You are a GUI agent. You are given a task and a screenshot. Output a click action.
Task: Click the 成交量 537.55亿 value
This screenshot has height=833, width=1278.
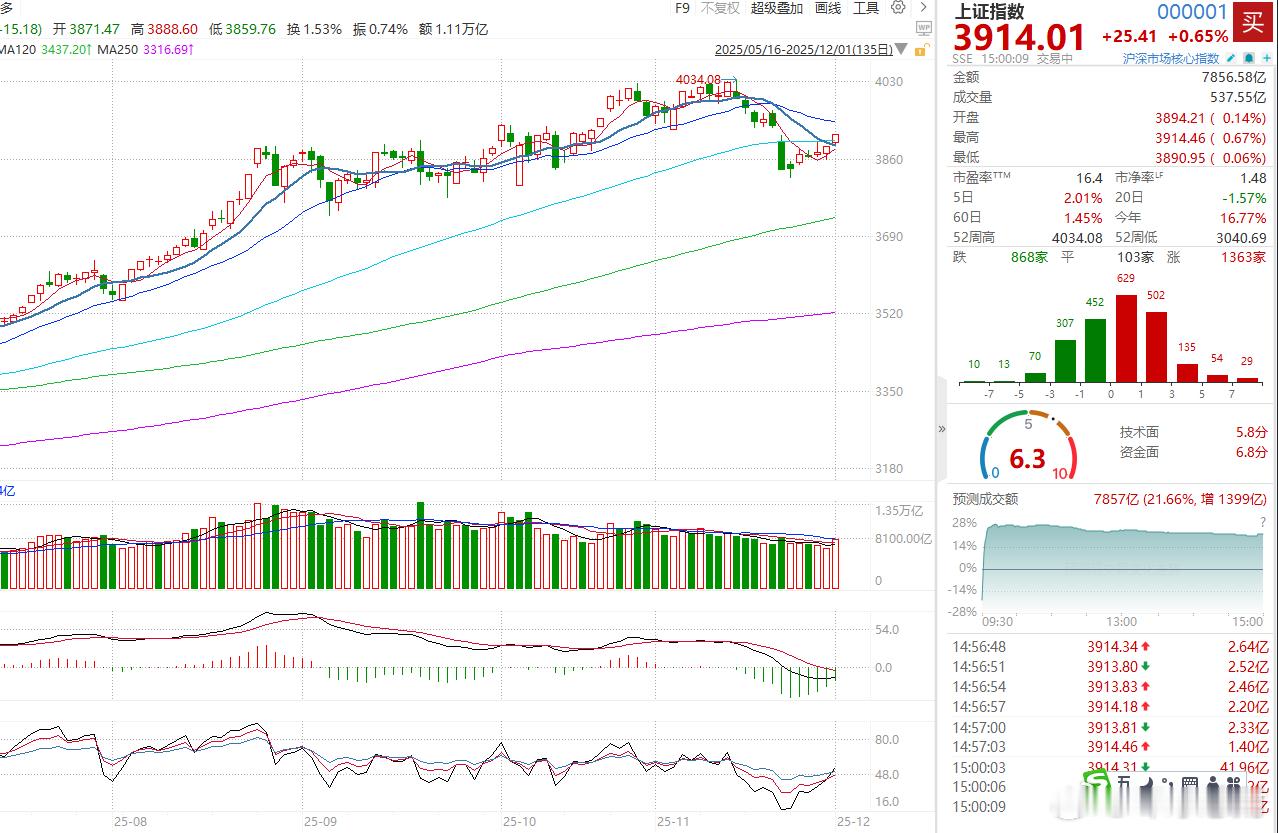1238,97
